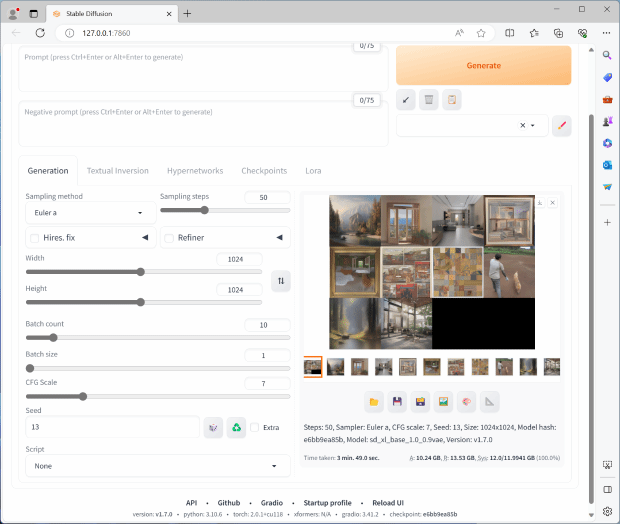
Task: Click the Sampling steps number field
Action: 267,197
